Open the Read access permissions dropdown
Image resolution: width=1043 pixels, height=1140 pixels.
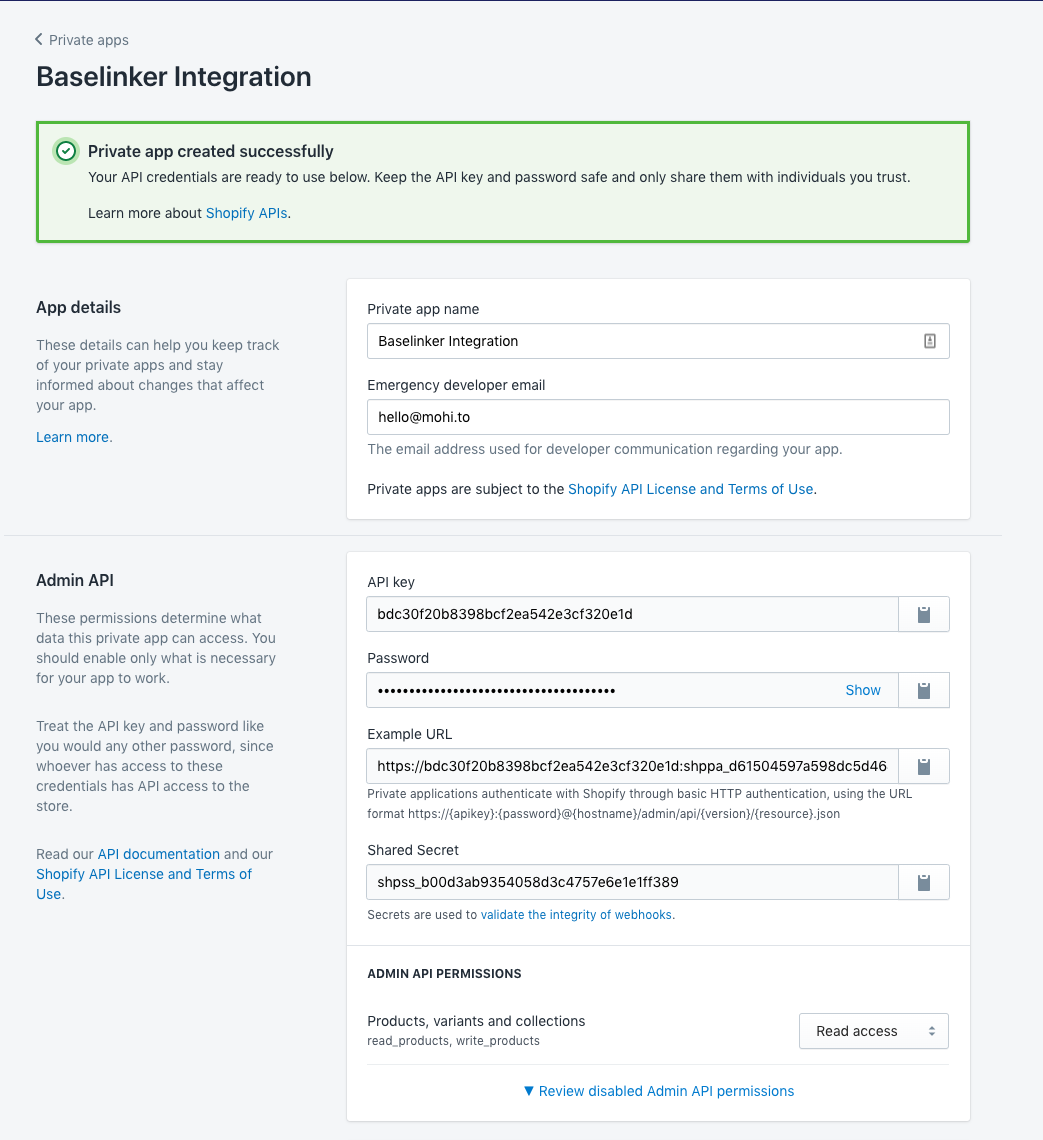[873, 1031]
